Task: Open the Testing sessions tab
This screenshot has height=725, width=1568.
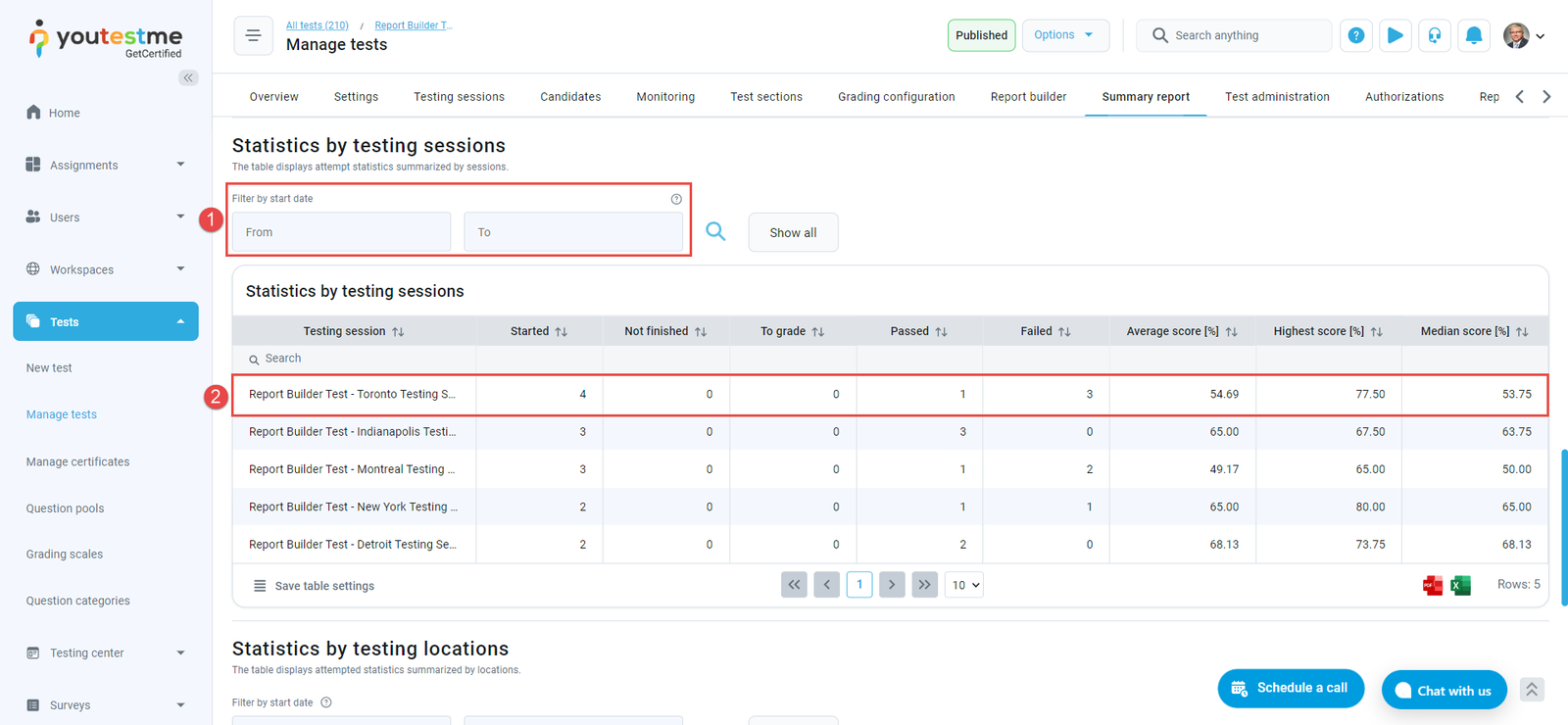Action: click(x=459, y=97)
